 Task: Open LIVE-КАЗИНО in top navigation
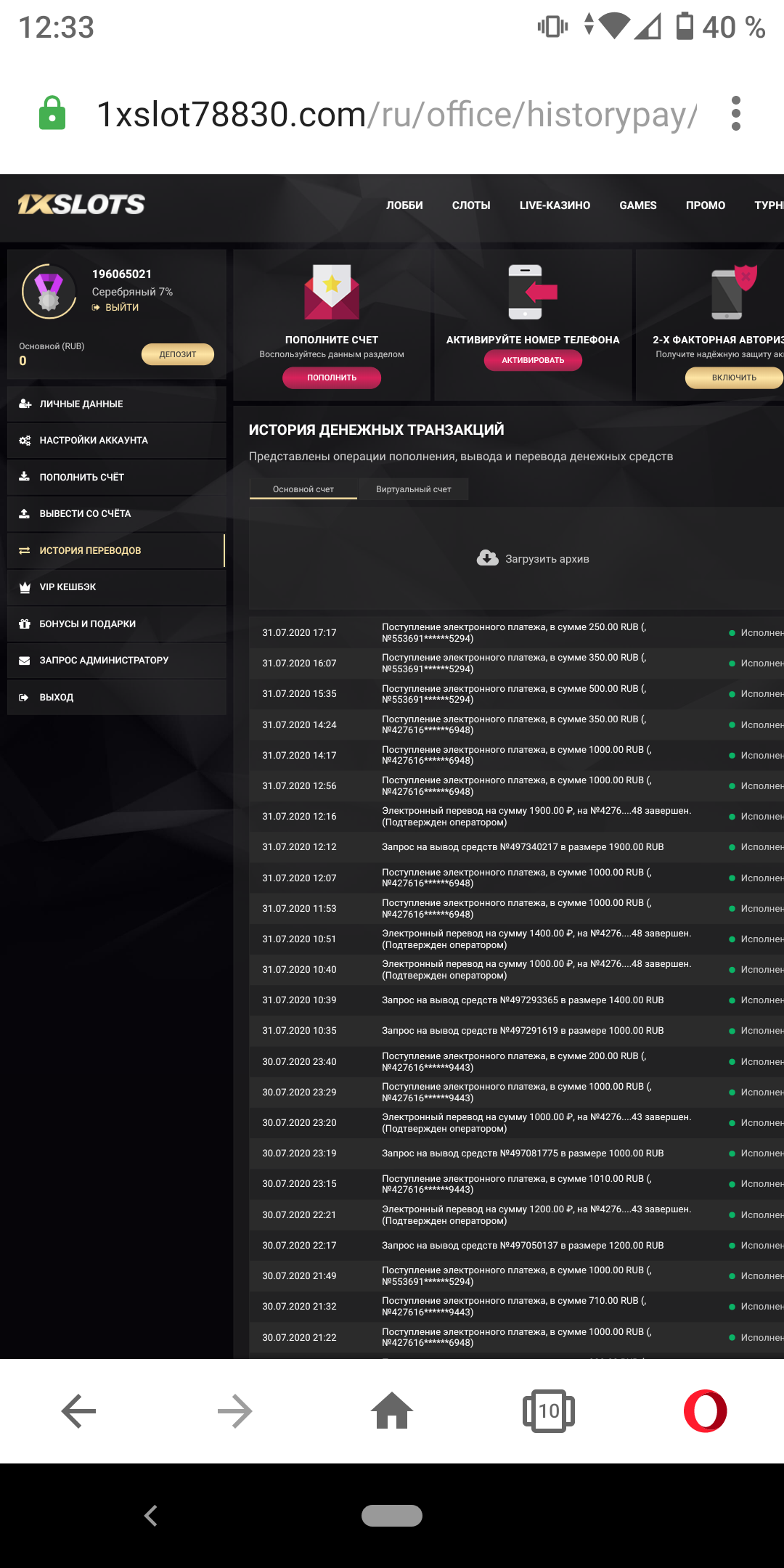pos(555,205)
